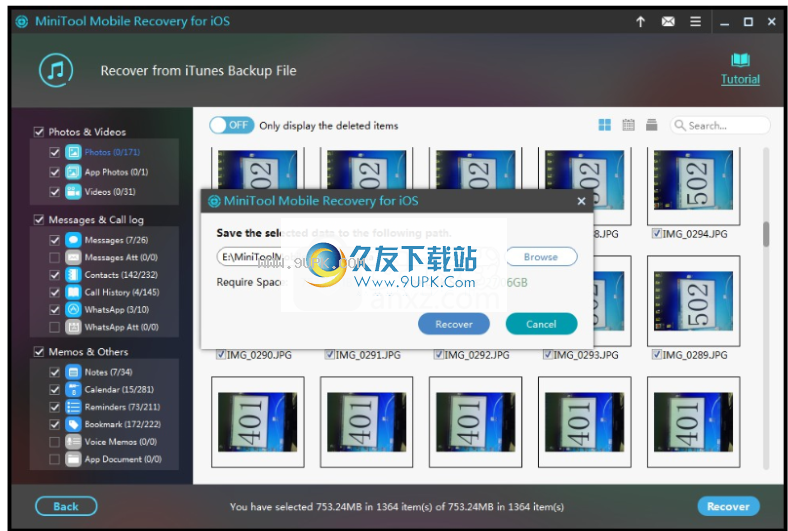Select Bookmark (172/222) category label

(x=123, y=424)
